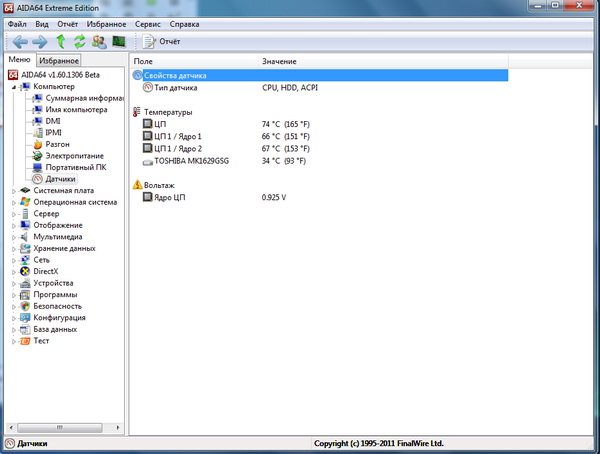Click the Вольтаж warning icon

pyautogui.click(x=137, y=185)
